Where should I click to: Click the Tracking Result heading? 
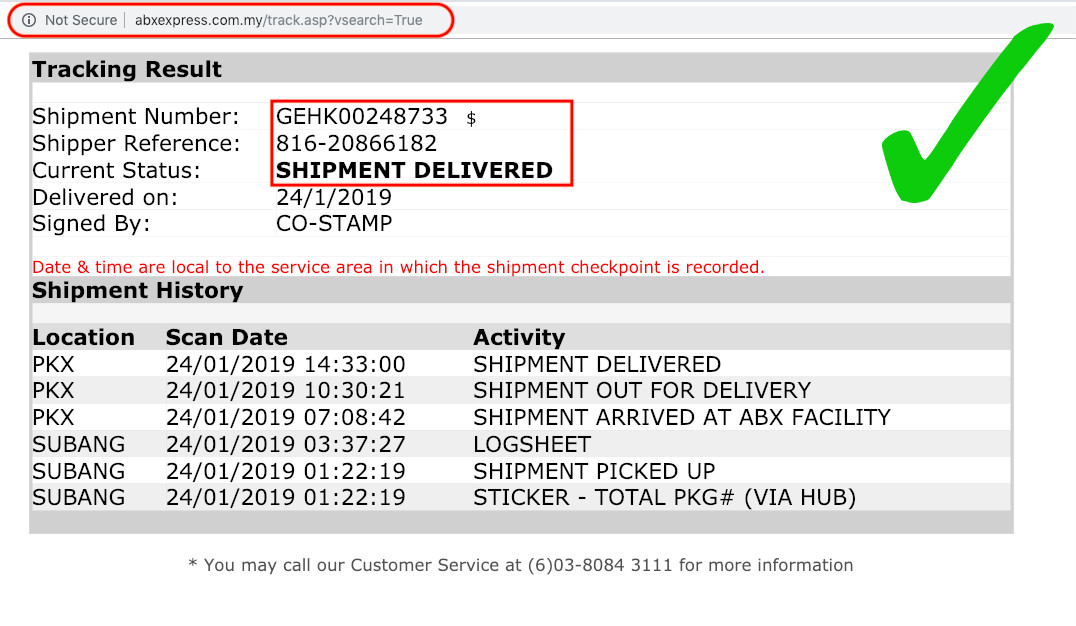point(127,70)
